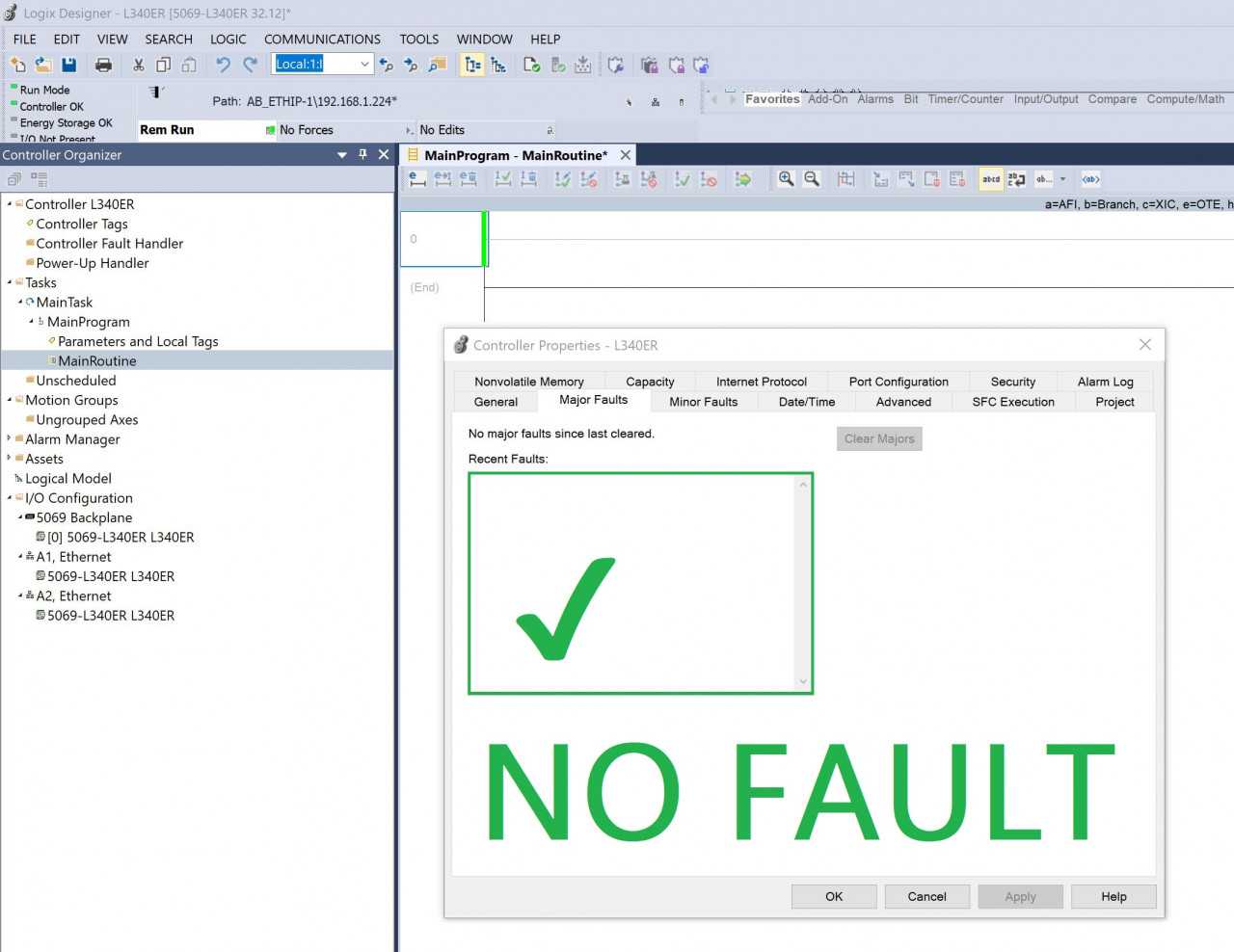Switch to the Minor Faults tab

(x=704, y=402)
